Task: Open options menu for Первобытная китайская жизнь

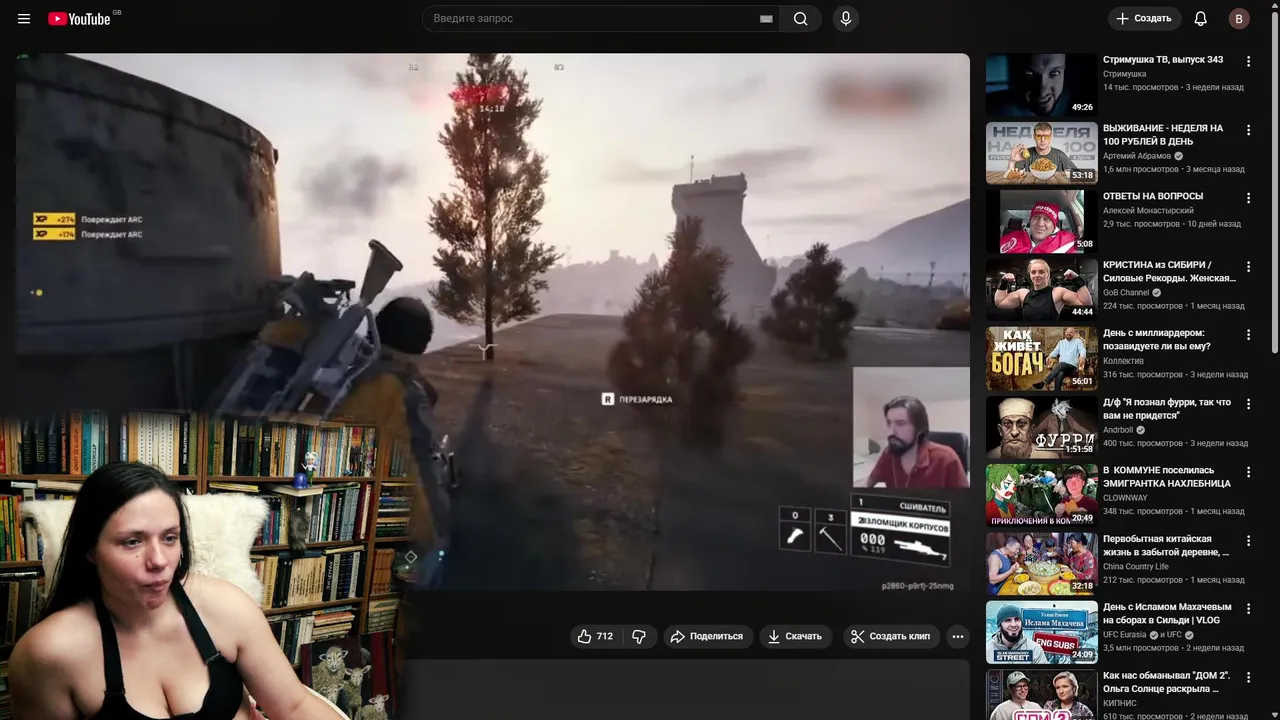Action: coord(1248,540)
